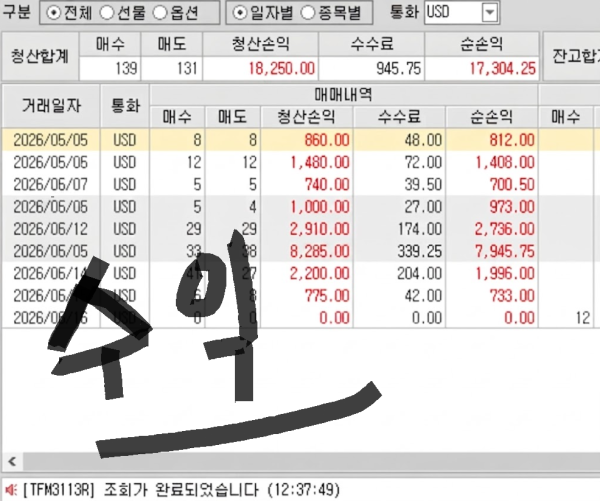Click the 339.25 fee cell
This screenshot has width=600, height=501.
[399, 251]
